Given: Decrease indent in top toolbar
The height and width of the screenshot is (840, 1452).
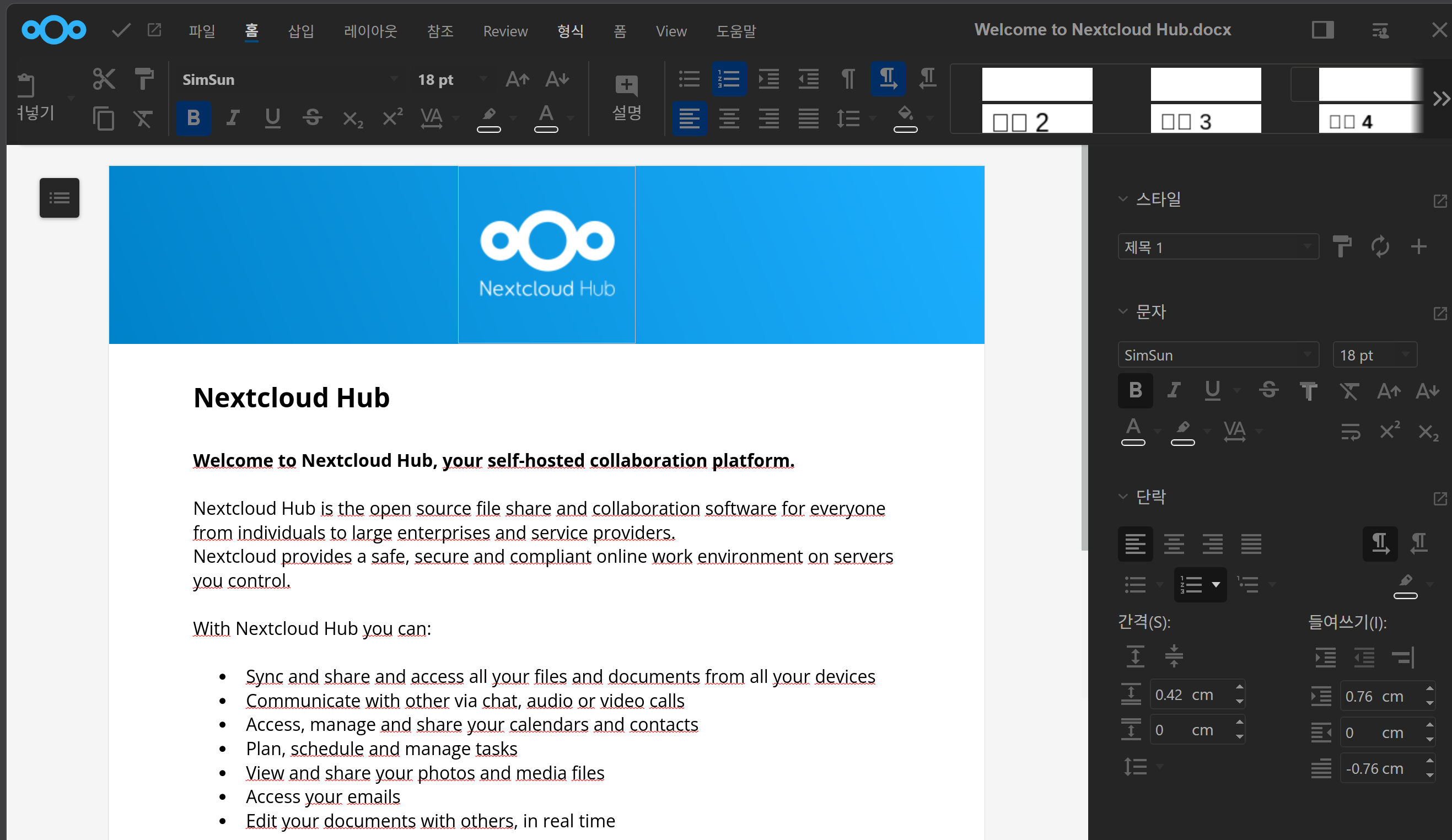Looking at the screenshot, I should [808, 79].
